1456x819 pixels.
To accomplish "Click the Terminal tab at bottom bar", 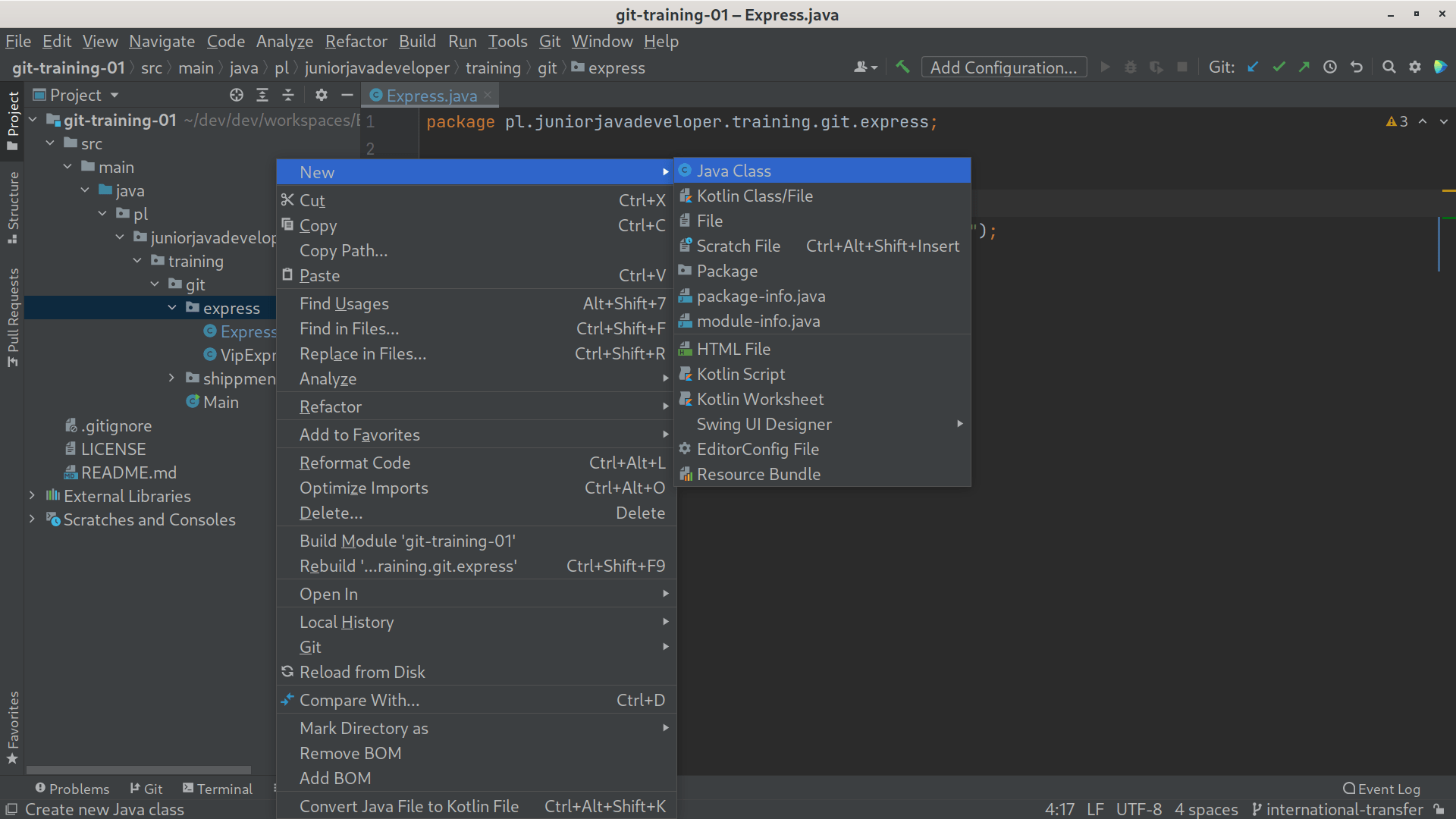I will click(222, 787).
